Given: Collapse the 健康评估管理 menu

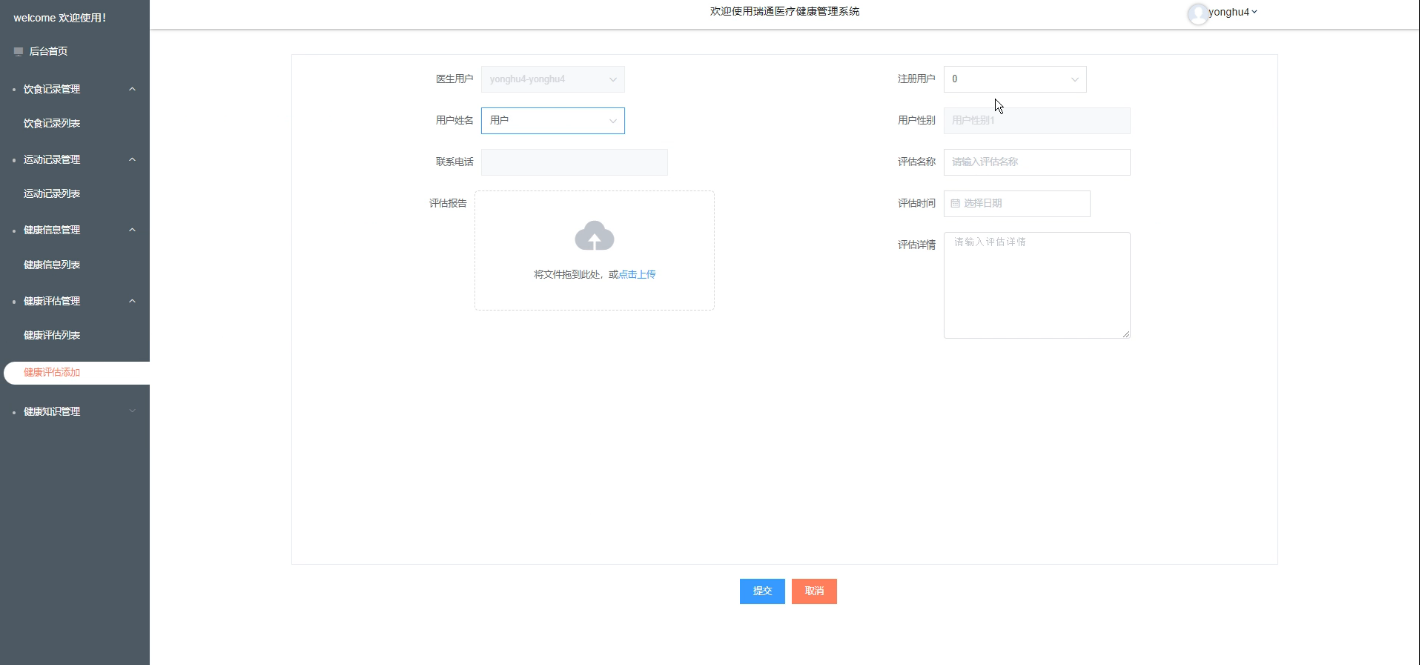Looking at the screenshot, I should coord(75,301).
